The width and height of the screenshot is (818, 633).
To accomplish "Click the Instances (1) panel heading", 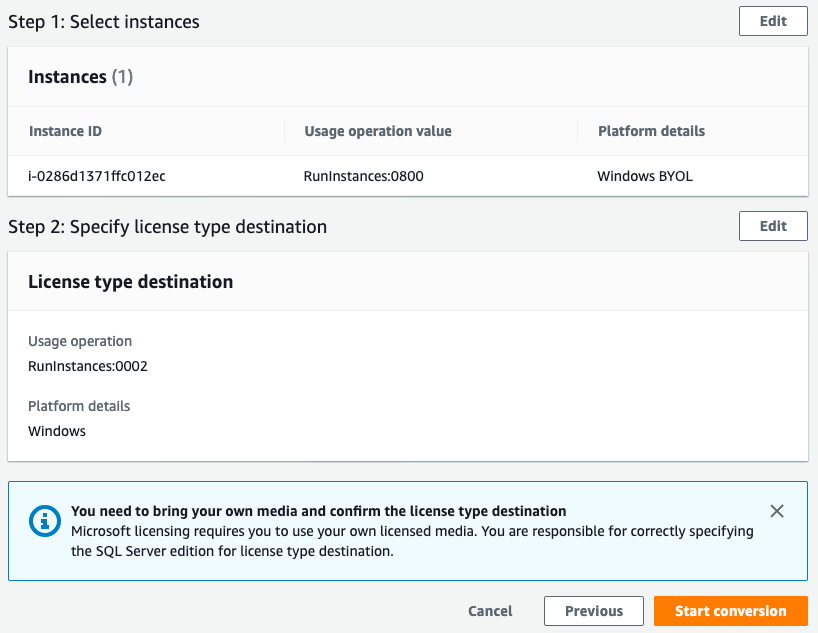I will click(x=80, y=77).
